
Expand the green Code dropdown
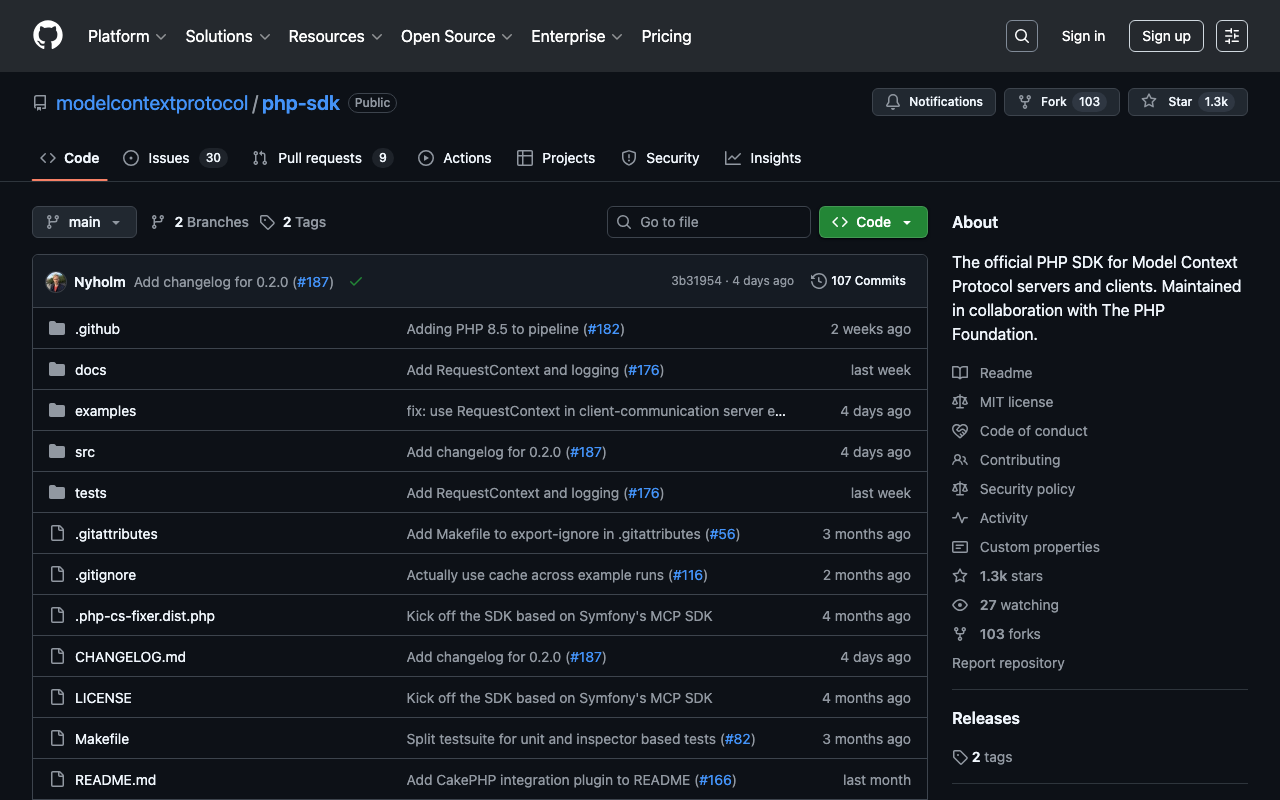tap(872, 222)
